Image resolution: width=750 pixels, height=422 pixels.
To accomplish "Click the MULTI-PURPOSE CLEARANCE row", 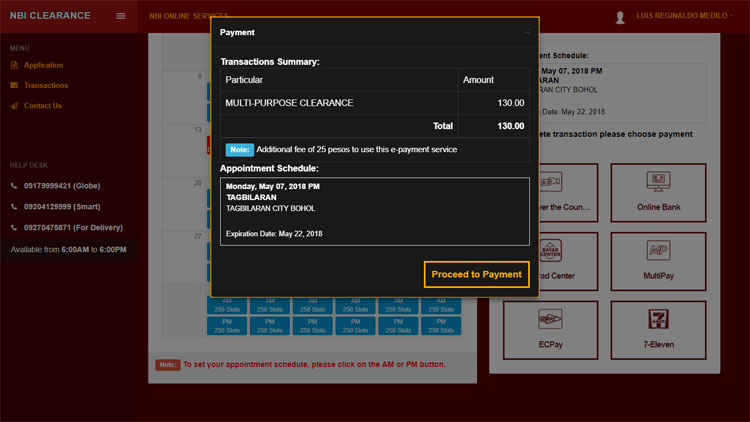I will pyautogui.click(x=375, y=103).
